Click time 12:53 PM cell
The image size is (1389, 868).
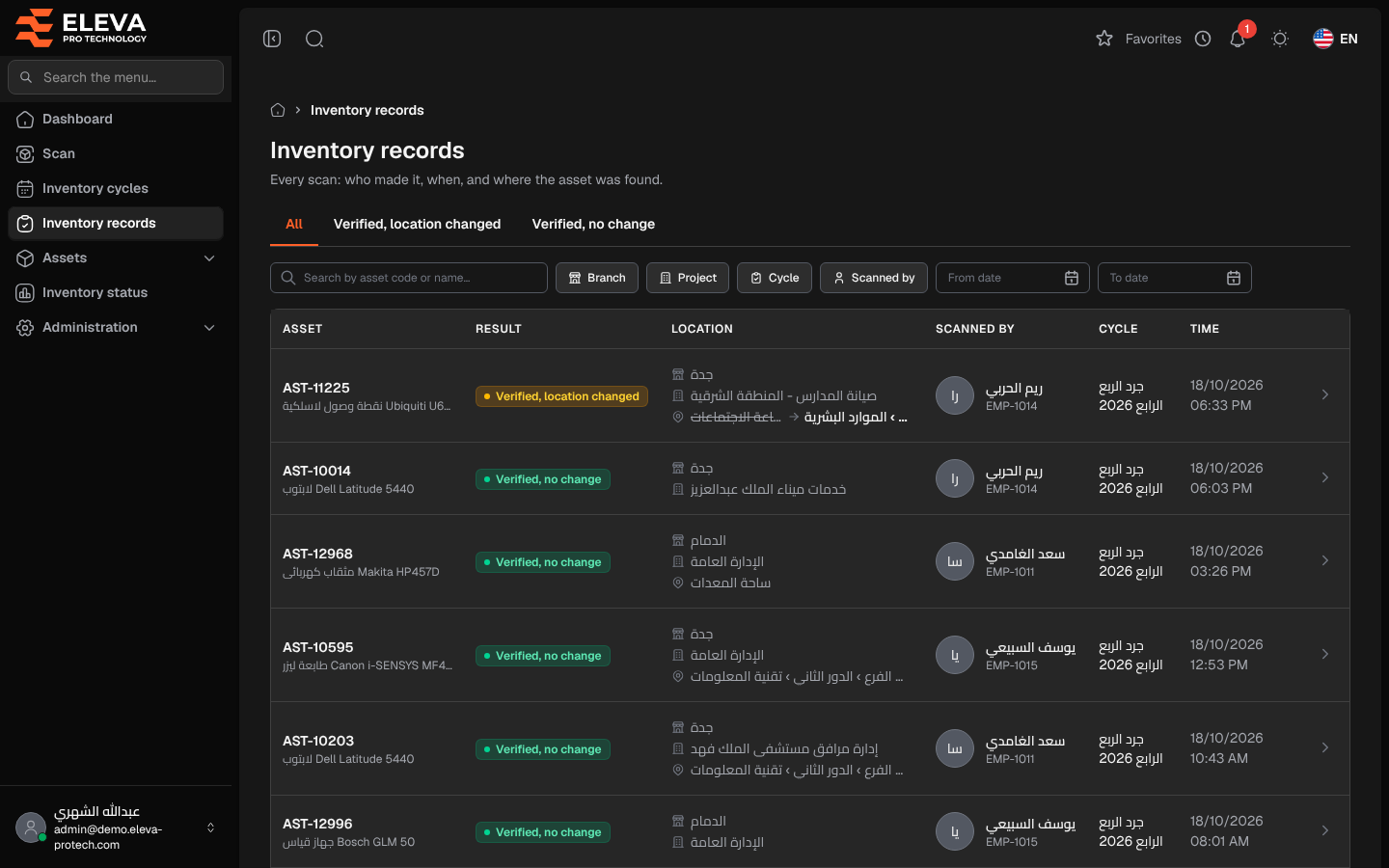(x=1219, y=665)
